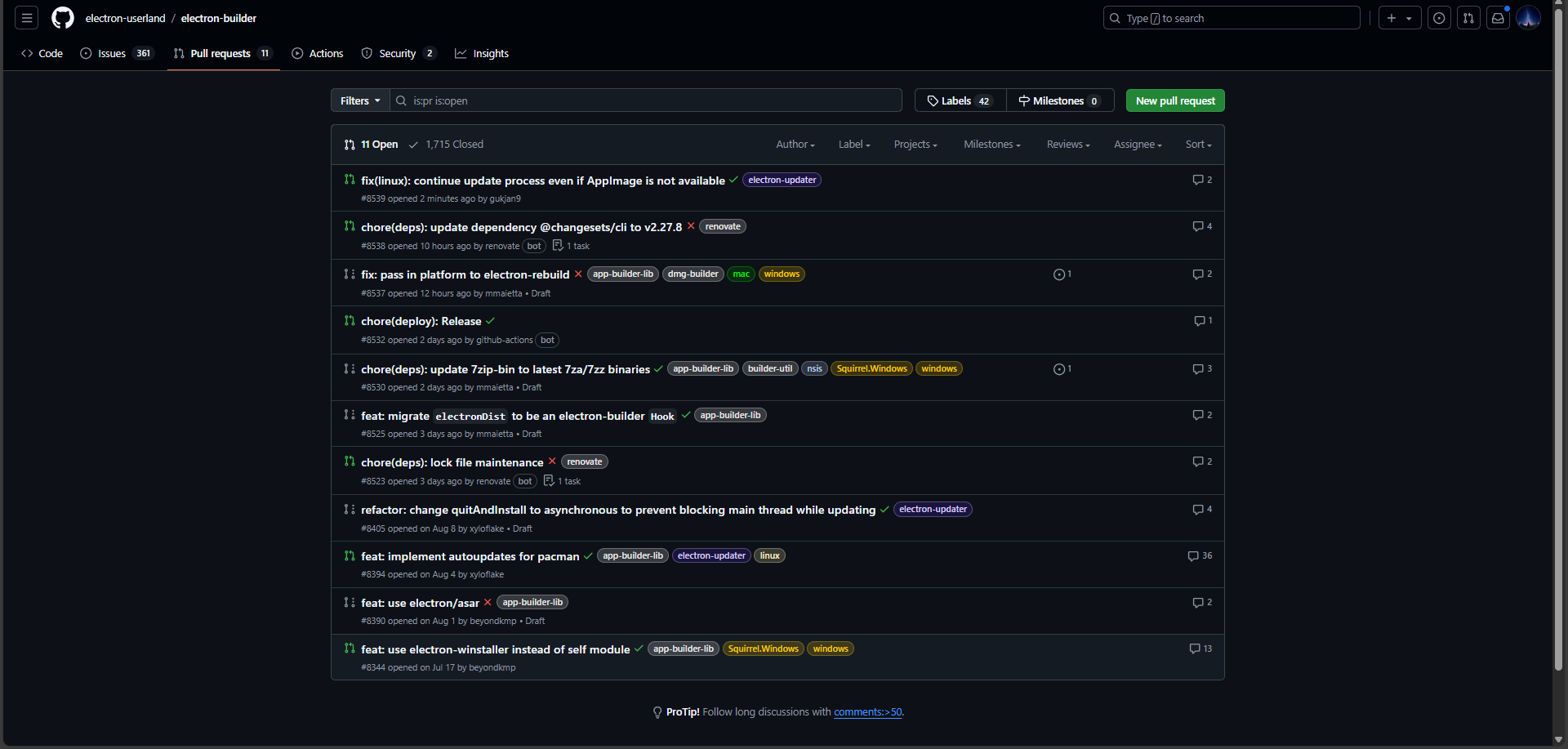
Task: Focus the is:pr is:open search field
Action: [x=646, y=100]
